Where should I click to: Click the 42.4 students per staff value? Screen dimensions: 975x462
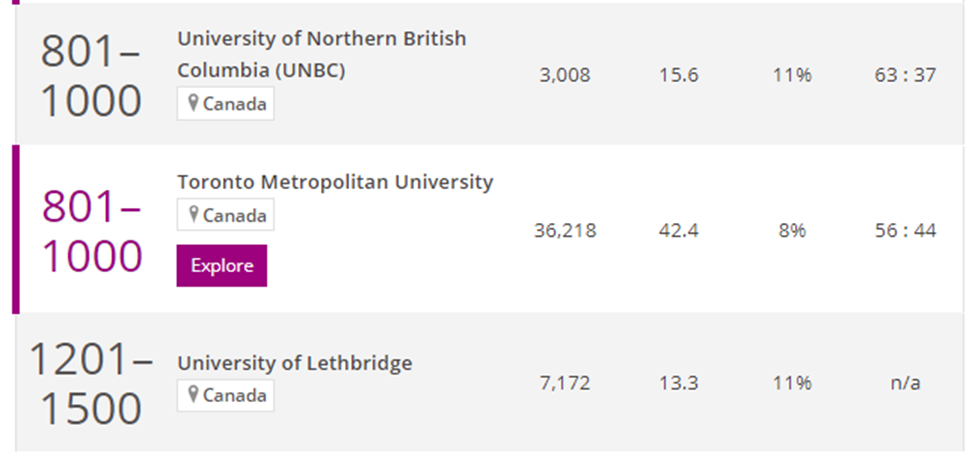point(678,231)
